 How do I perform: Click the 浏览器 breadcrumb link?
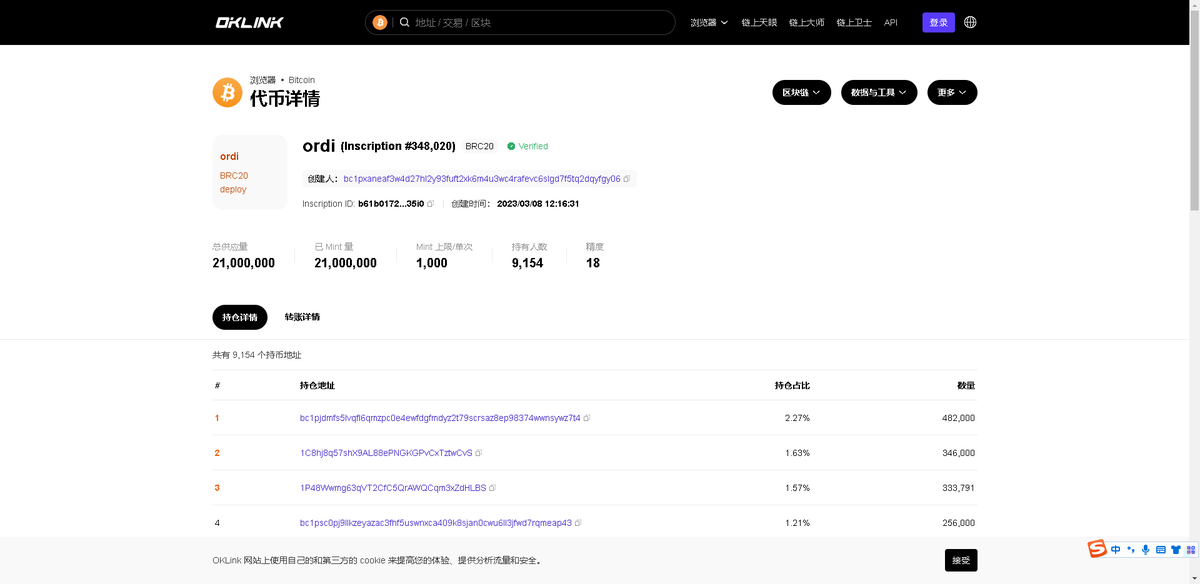[262, 80]
